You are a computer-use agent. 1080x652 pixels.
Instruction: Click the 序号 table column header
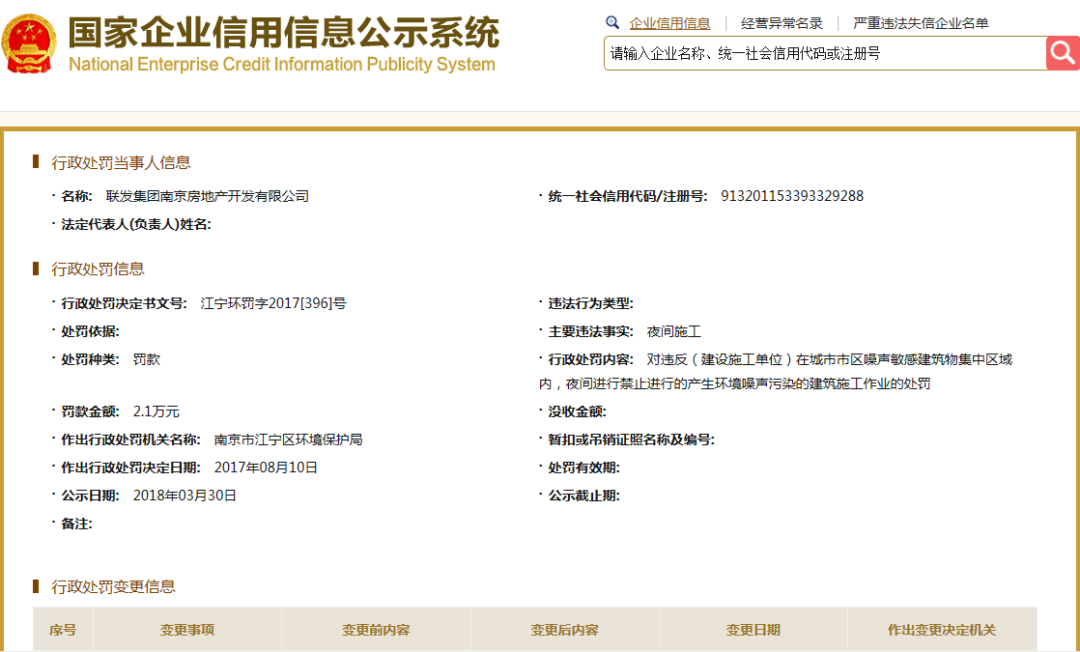coord(63,630)
